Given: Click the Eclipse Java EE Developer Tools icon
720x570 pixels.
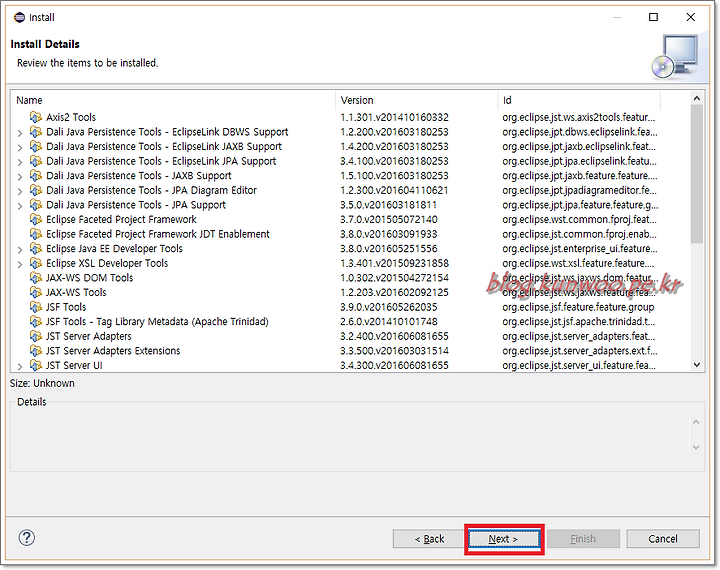Looking at the screenshot, I should [36, 248].
